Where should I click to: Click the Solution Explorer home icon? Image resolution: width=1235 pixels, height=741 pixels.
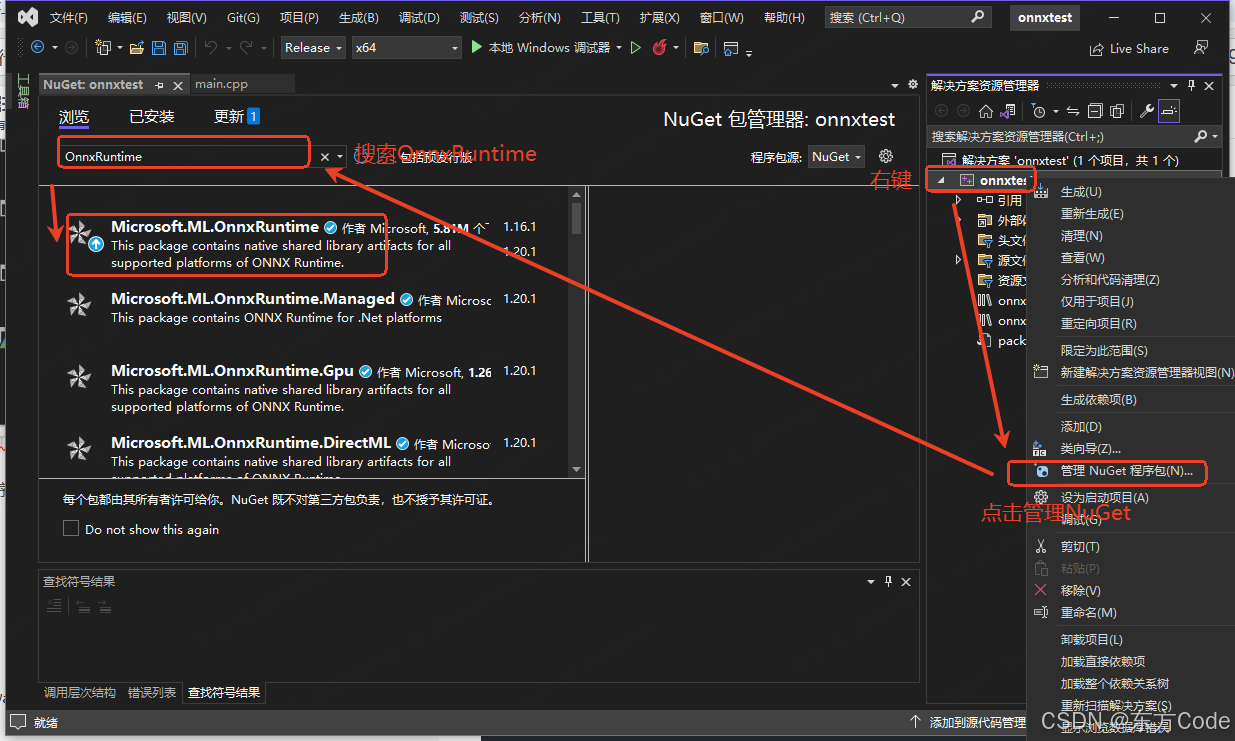[x=986, y=111]
